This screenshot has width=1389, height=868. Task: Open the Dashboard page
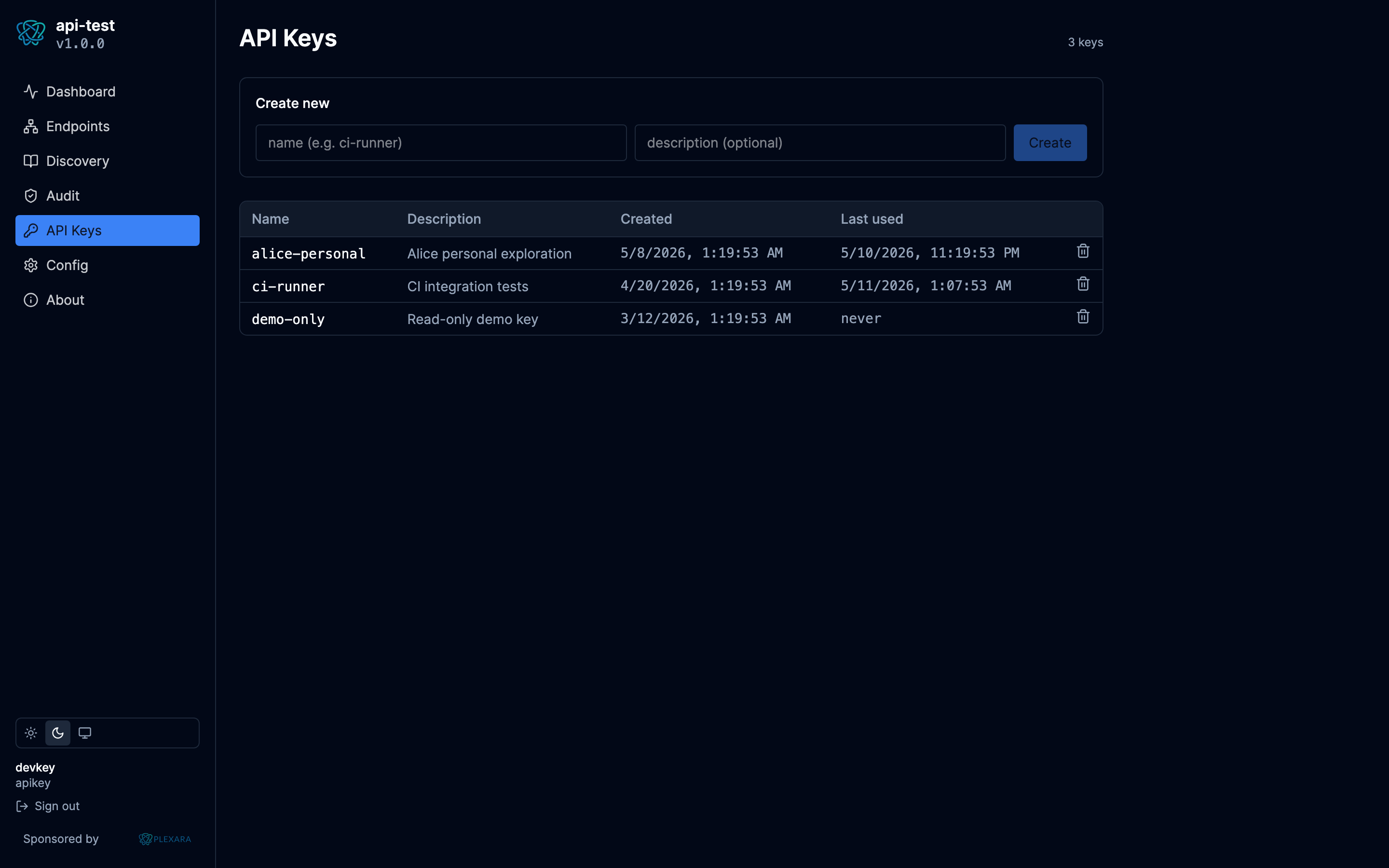pos(108,92)
